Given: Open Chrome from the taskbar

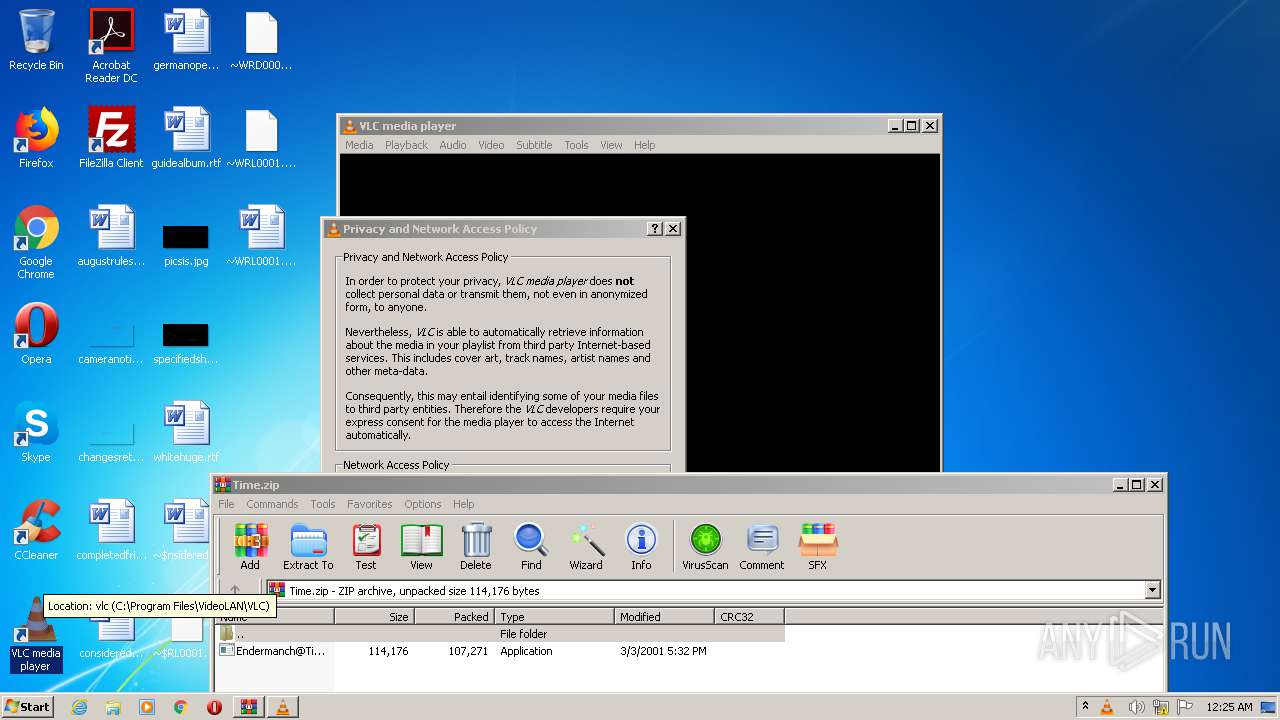Looking at the screenshot, I should pyautogui.click(x=181, y=707).
